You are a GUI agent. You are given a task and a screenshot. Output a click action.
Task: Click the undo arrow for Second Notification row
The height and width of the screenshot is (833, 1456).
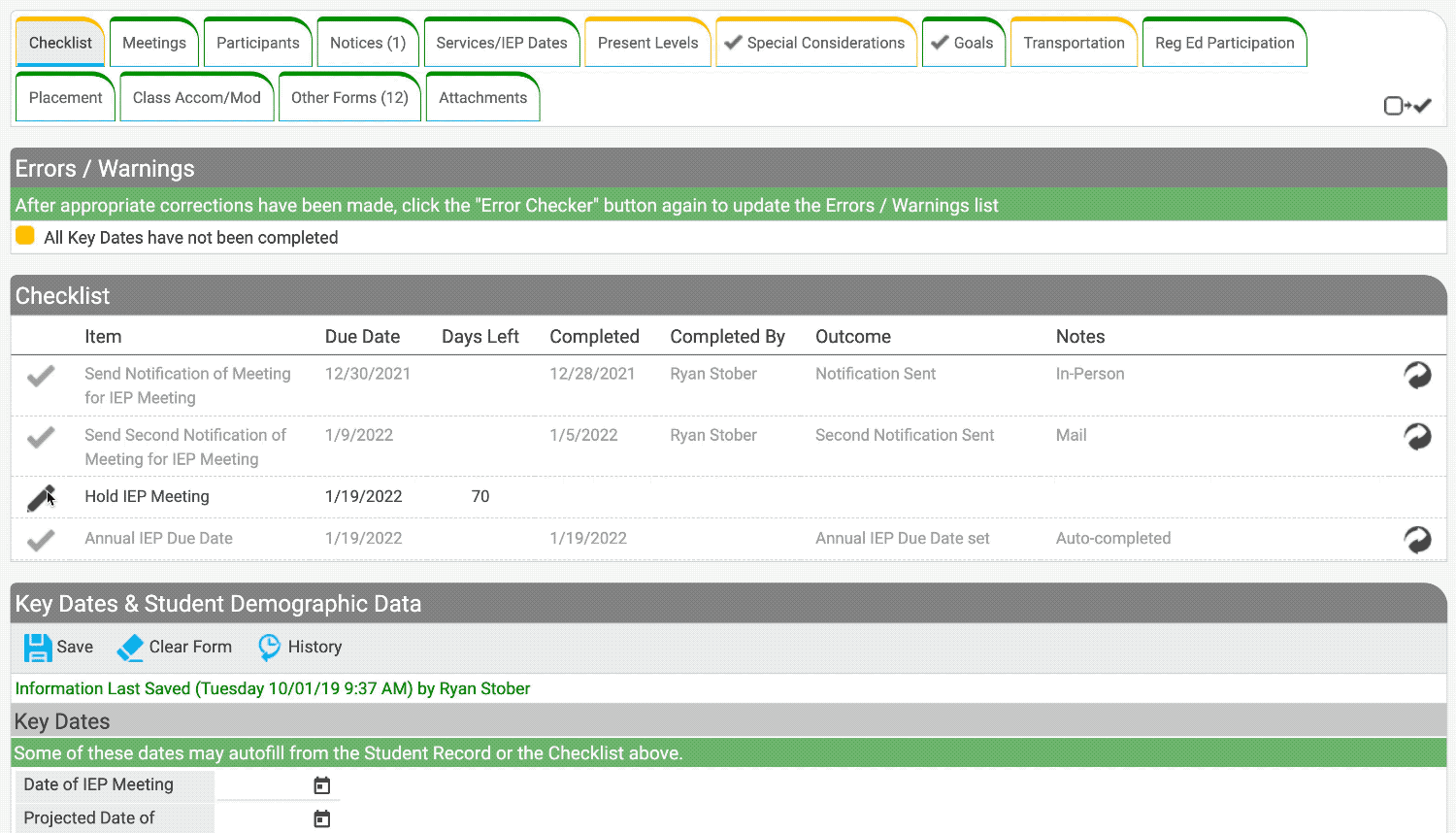point(1417,437)
